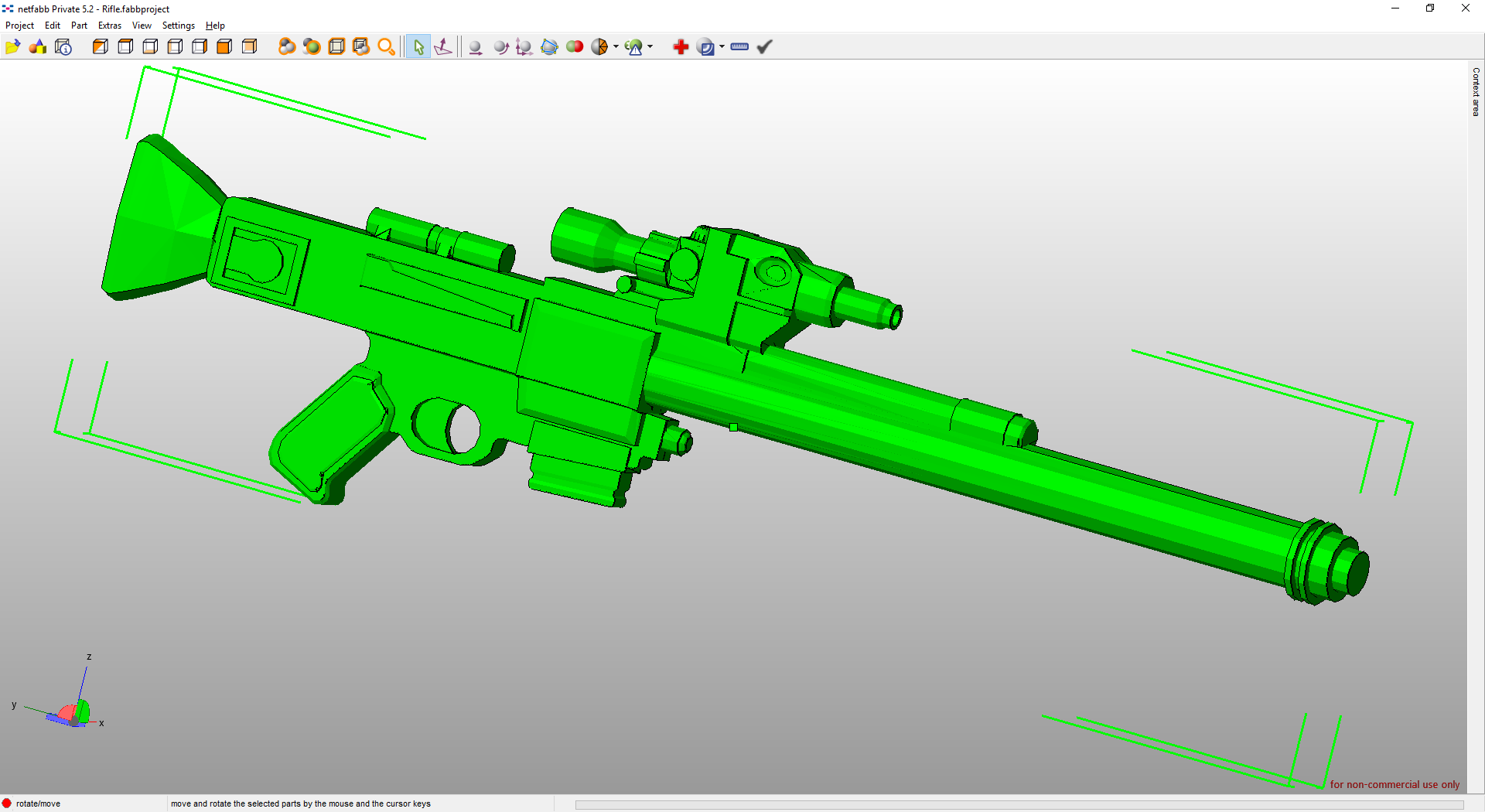Expand the create shell dropdown arrow
This screenshot has width=1485, height=812.
coord(722,47)
